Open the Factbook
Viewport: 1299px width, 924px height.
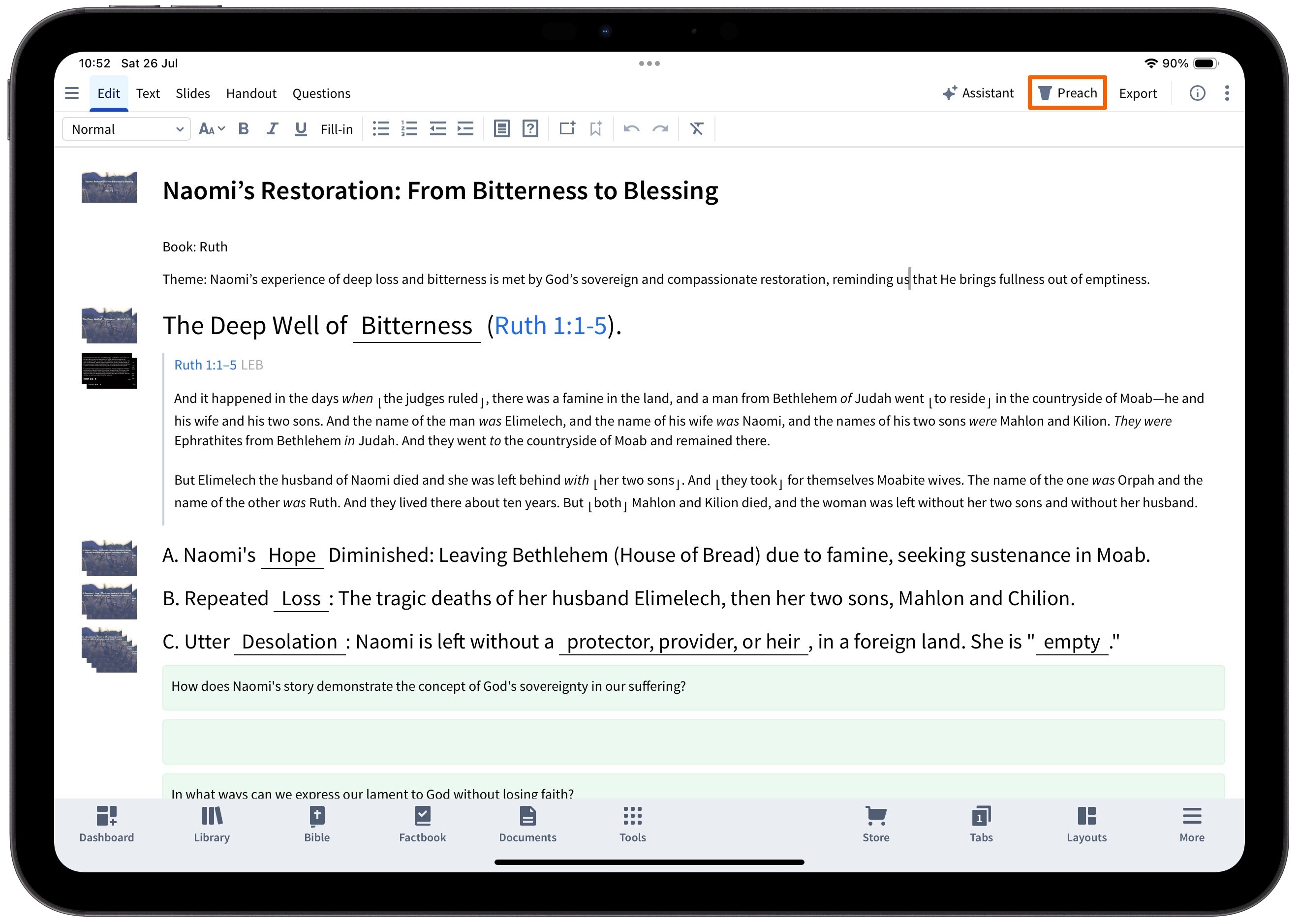(422, 825)
